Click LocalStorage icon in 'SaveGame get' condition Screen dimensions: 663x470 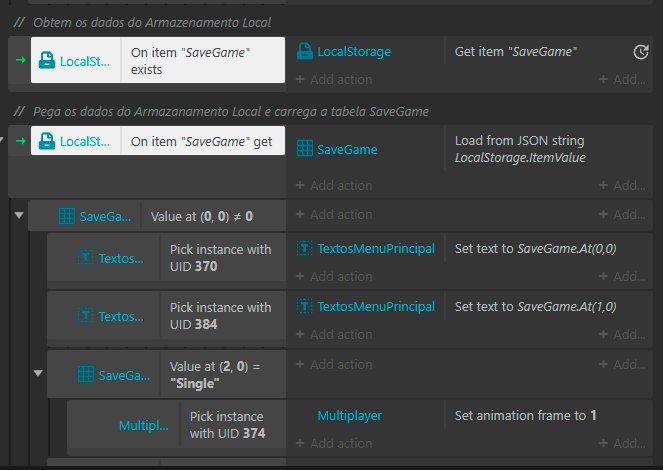pos(47,141)
